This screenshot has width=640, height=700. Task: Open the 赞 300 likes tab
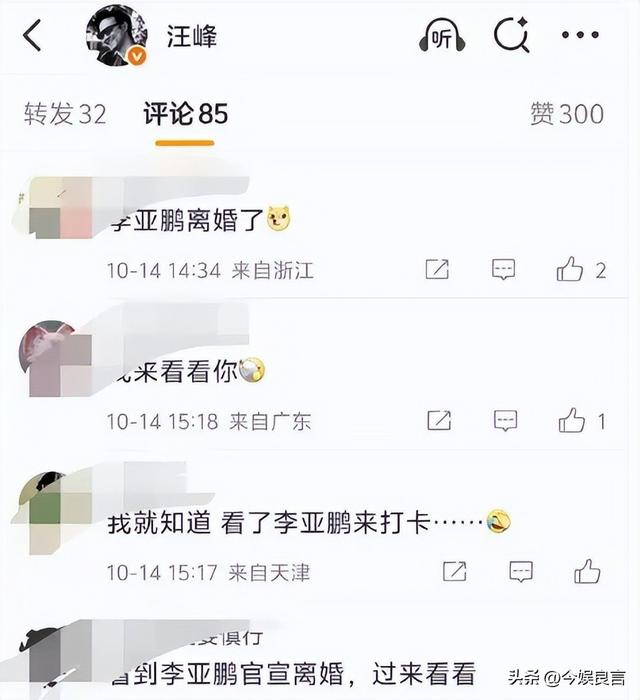pyautogui.click(x=567, y=113)
